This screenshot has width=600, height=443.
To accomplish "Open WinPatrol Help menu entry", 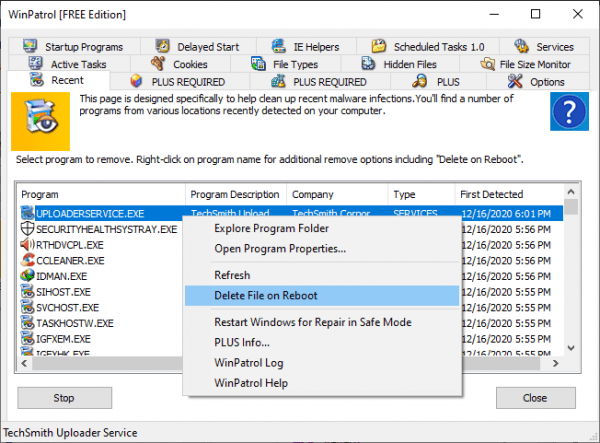I will pyautogui.click(x=322, y=383).
